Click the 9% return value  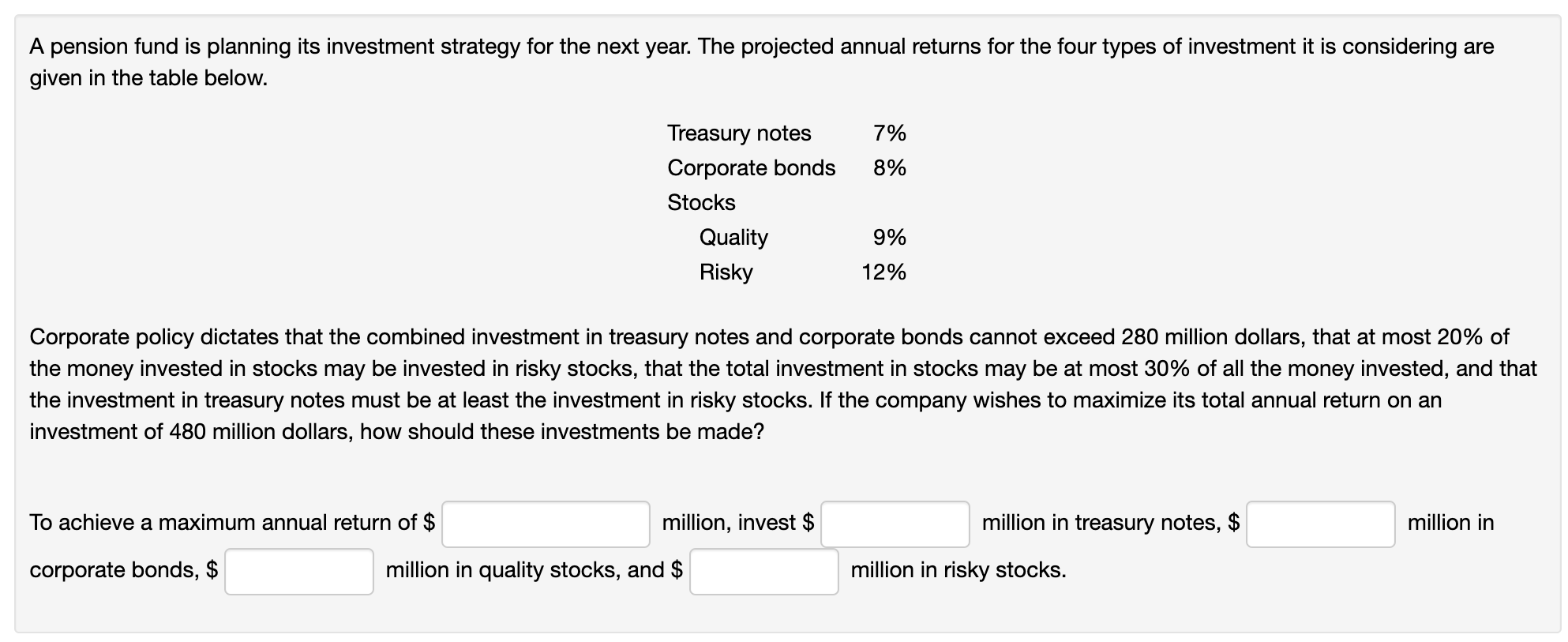click(x=890, y=237)
